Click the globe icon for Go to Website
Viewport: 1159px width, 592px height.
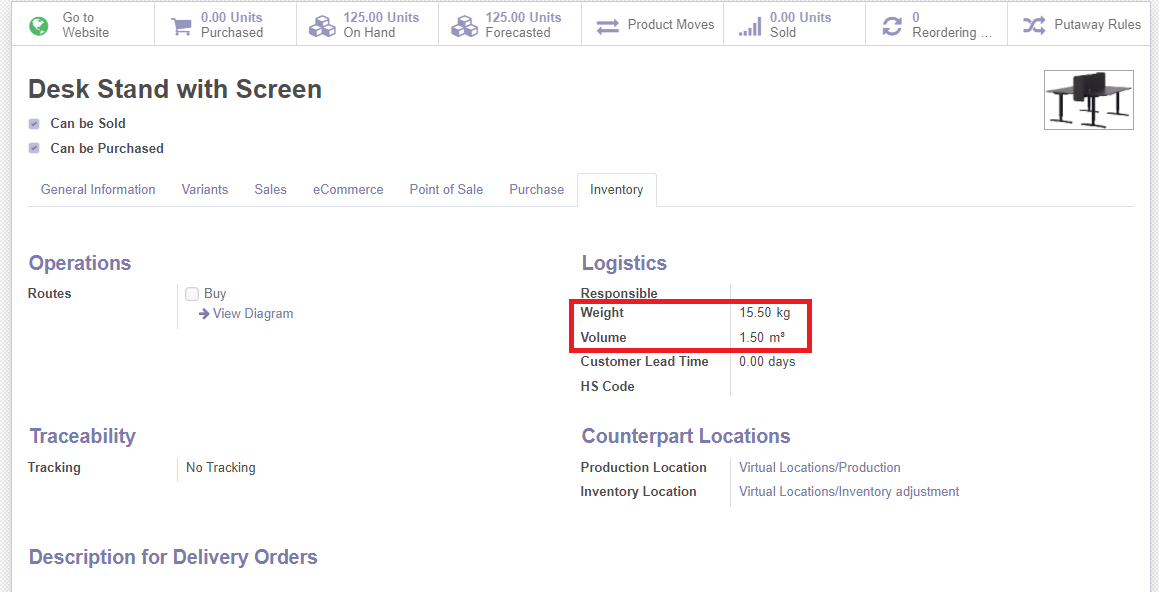pyautogui.click(x=39, y=25)
